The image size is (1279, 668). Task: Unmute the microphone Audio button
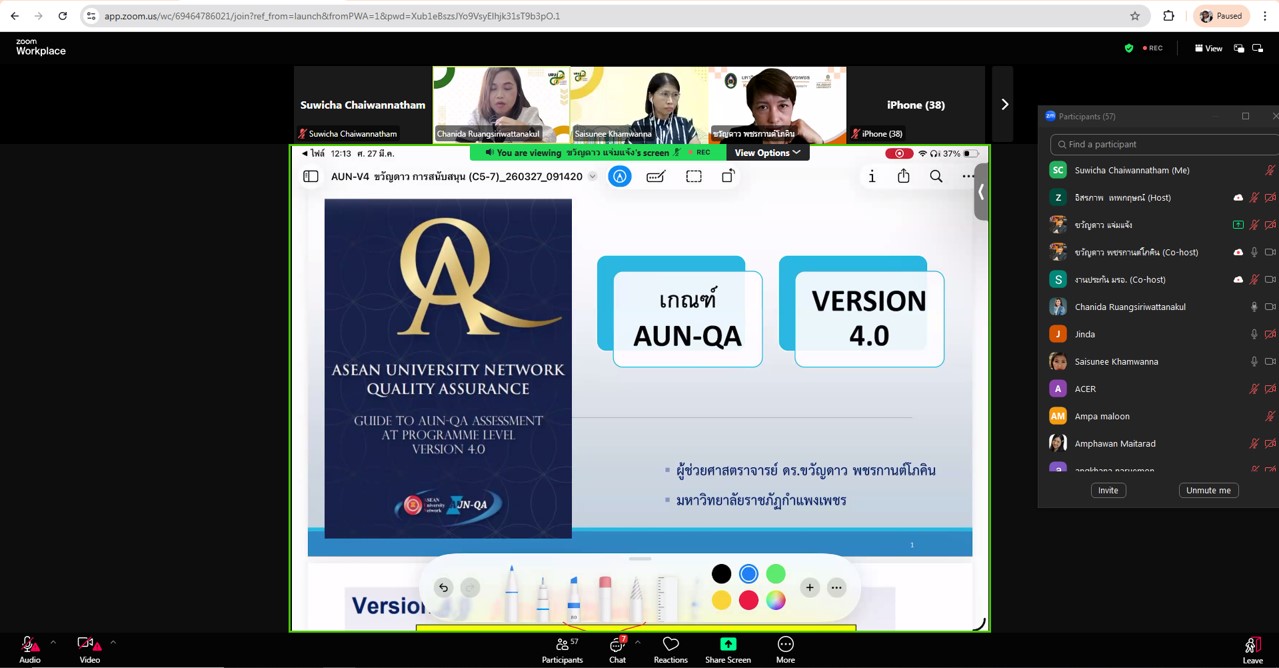click(29, 645)
